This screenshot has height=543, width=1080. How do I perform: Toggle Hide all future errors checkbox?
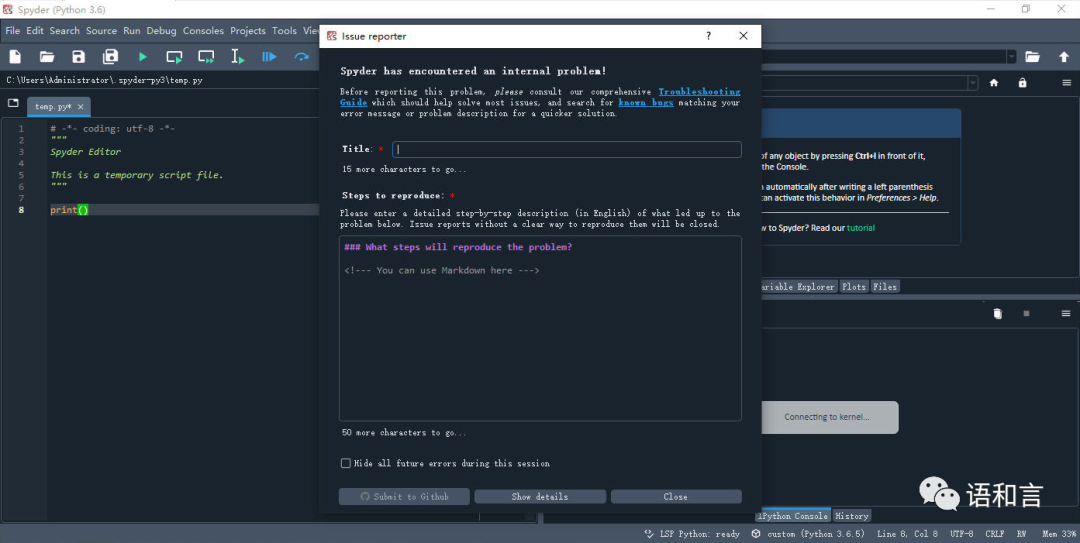[x=346, y=463]
